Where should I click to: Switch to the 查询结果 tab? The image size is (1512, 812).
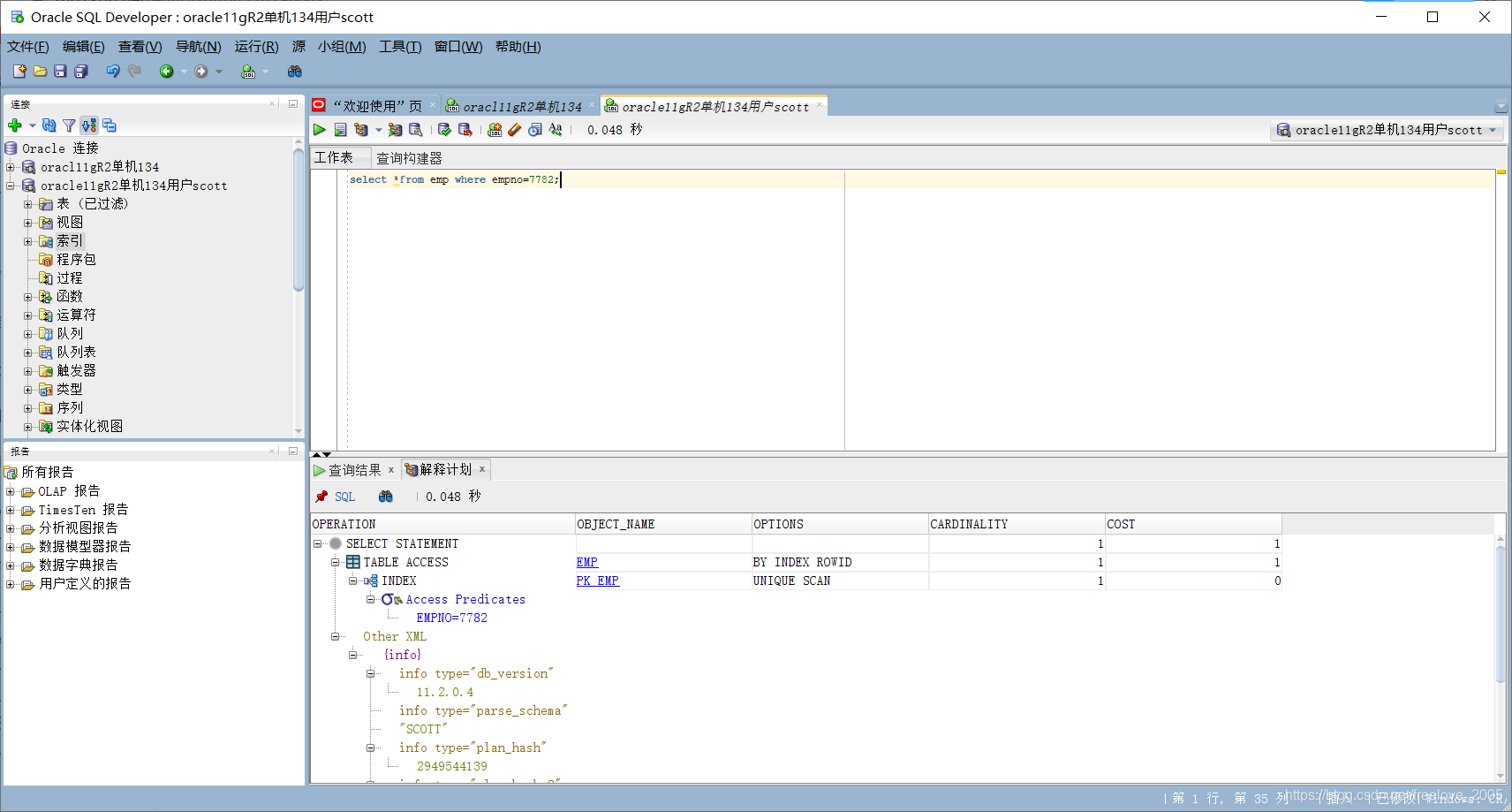[x=357, y=469]
